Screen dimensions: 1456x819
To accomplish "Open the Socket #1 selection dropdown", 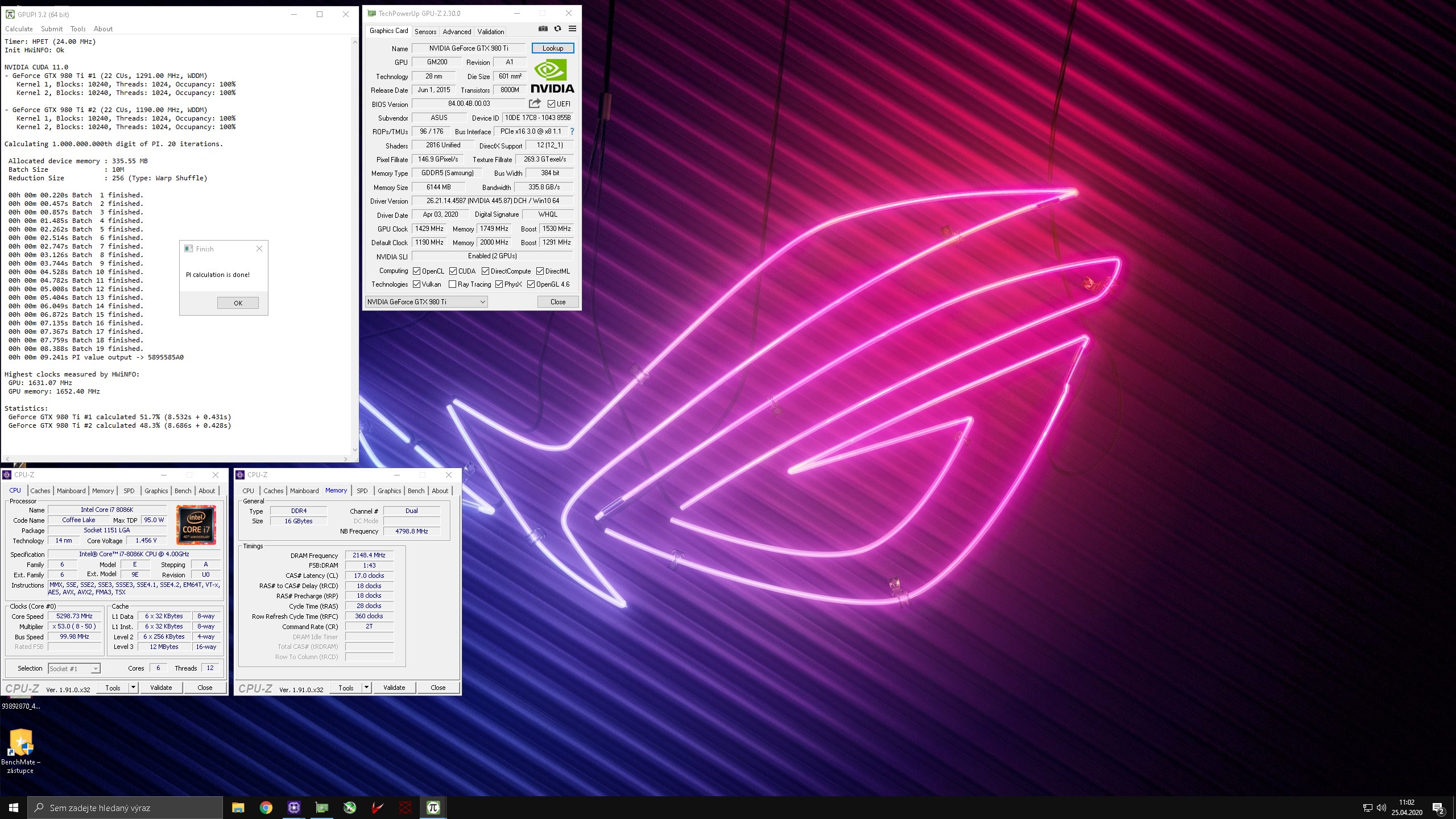I will click(x=74, y=668).
